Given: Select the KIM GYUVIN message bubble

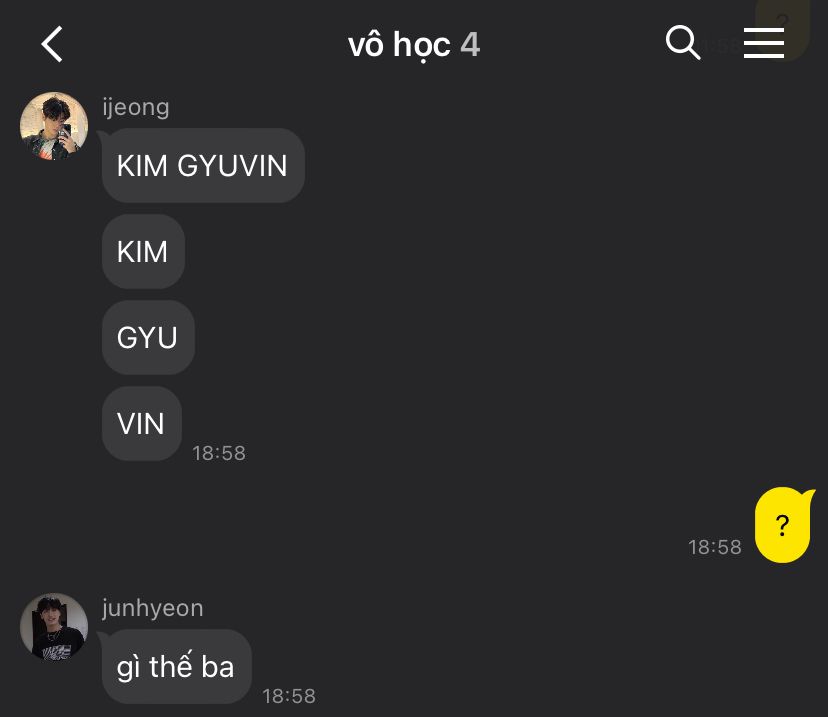Looking at the screenshot, I should point(203,165).
